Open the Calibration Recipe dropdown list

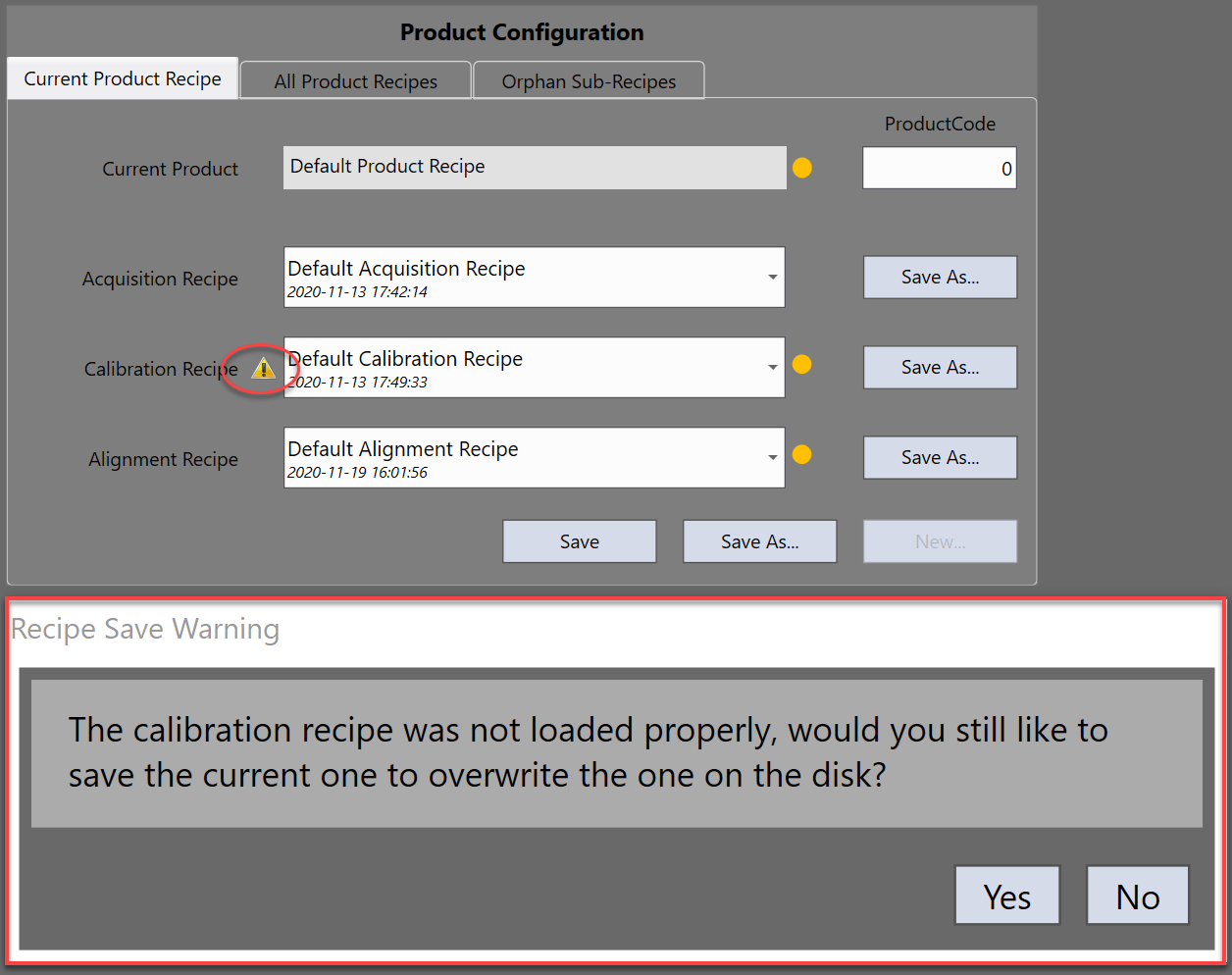(x=772, y=368)
